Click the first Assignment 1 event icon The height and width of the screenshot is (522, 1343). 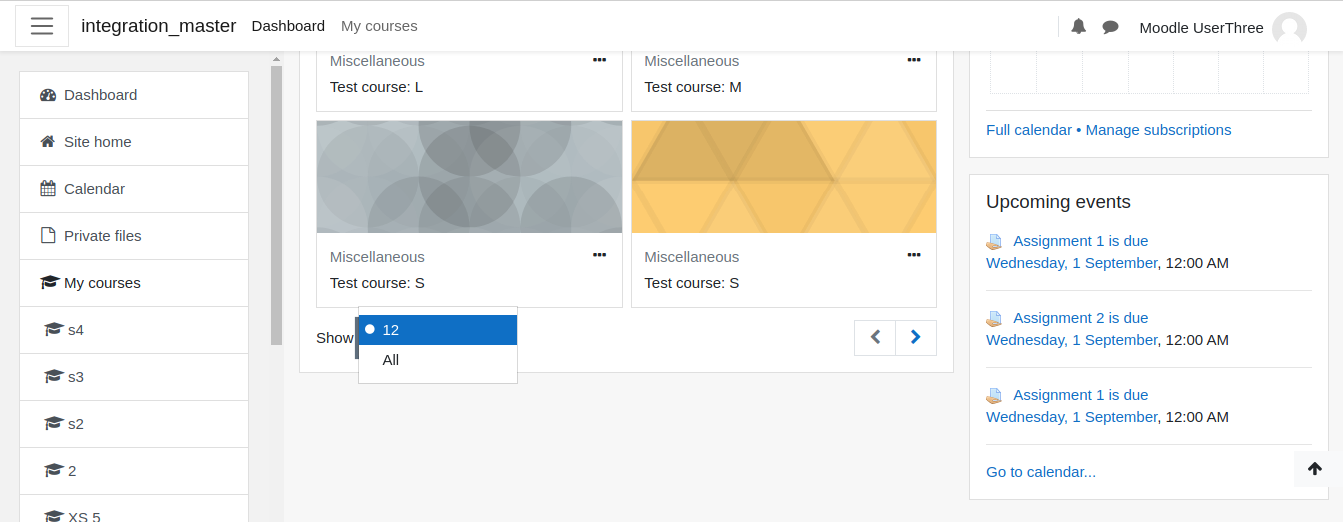point(994,242)
